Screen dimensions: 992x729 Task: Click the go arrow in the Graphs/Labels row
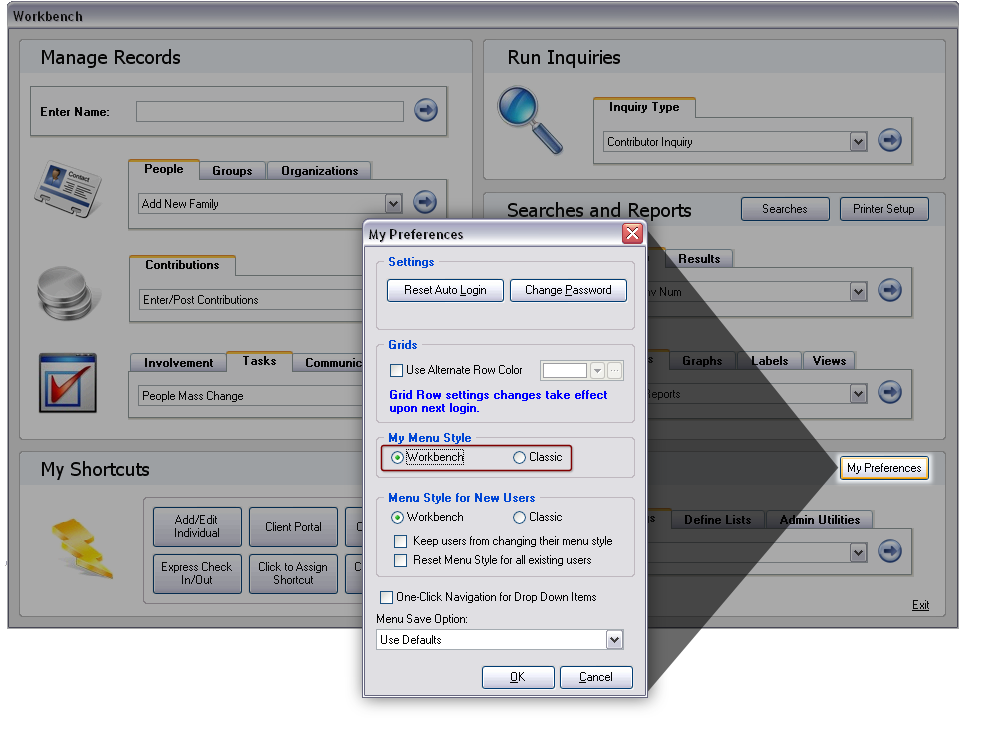[890, 392]
